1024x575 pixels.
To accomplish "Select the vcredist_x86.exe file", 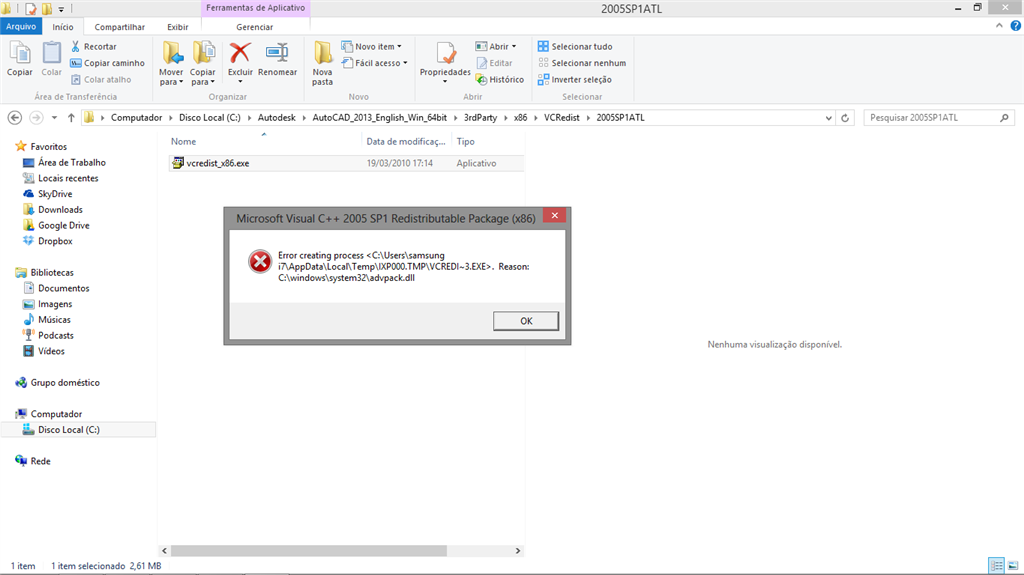I will click(x=346, y=163).
